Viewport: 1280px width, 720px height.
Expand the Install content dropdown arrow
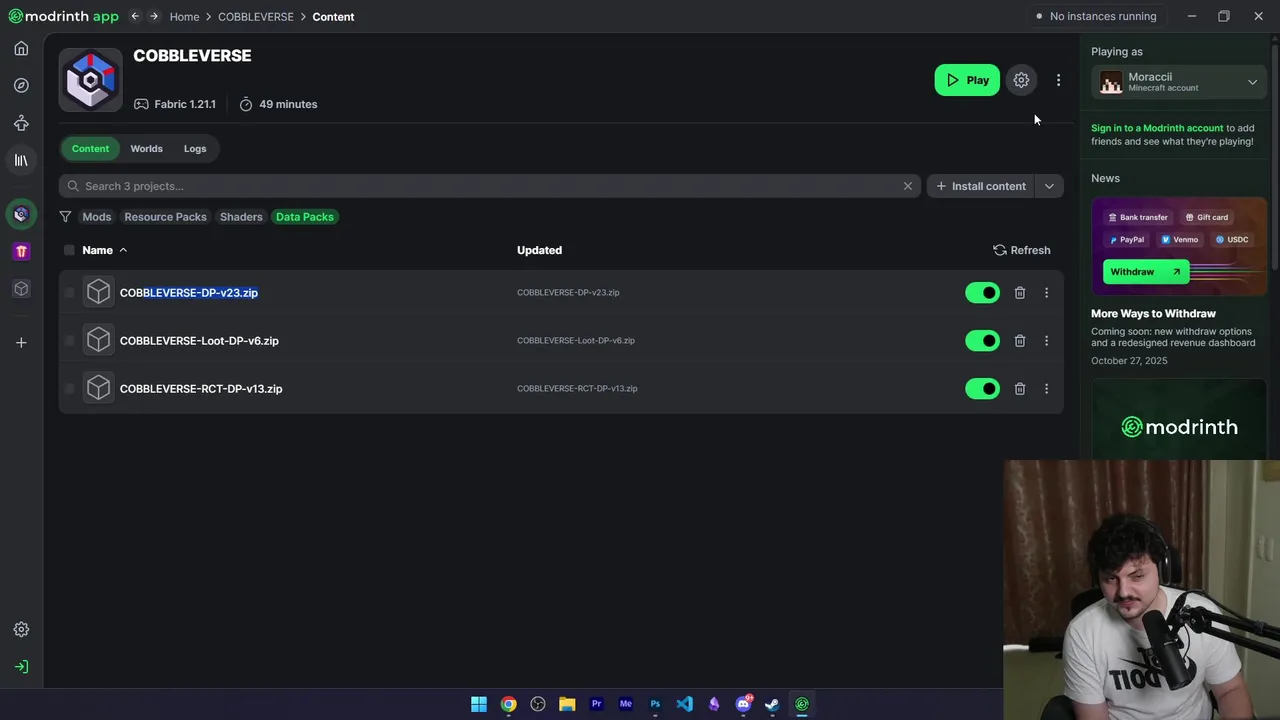(x=1049, y=186)
